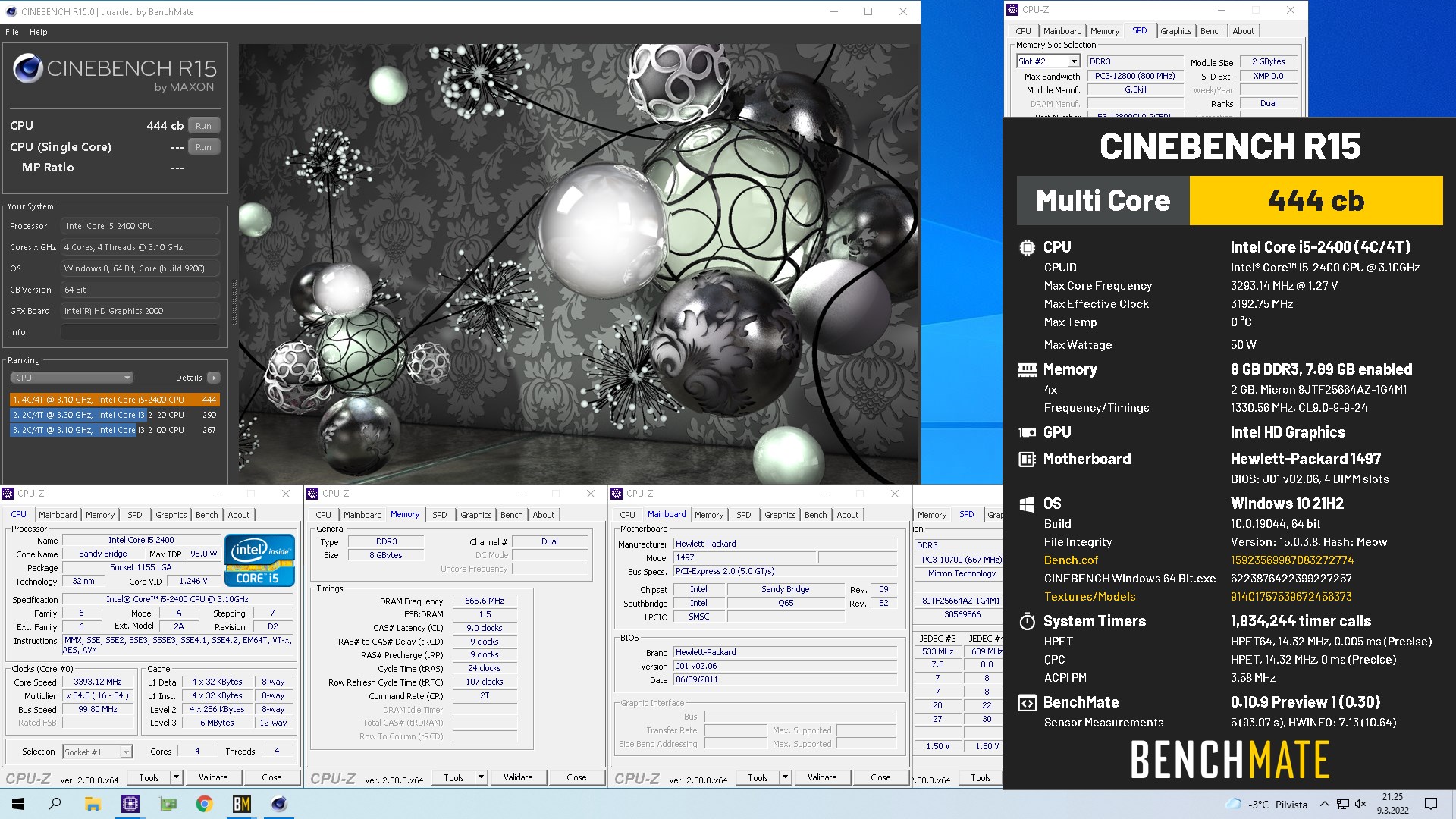Click BenchMate OS Windows icon
This screenshot has width=1456, height=819.
[x=1027, y=504]
